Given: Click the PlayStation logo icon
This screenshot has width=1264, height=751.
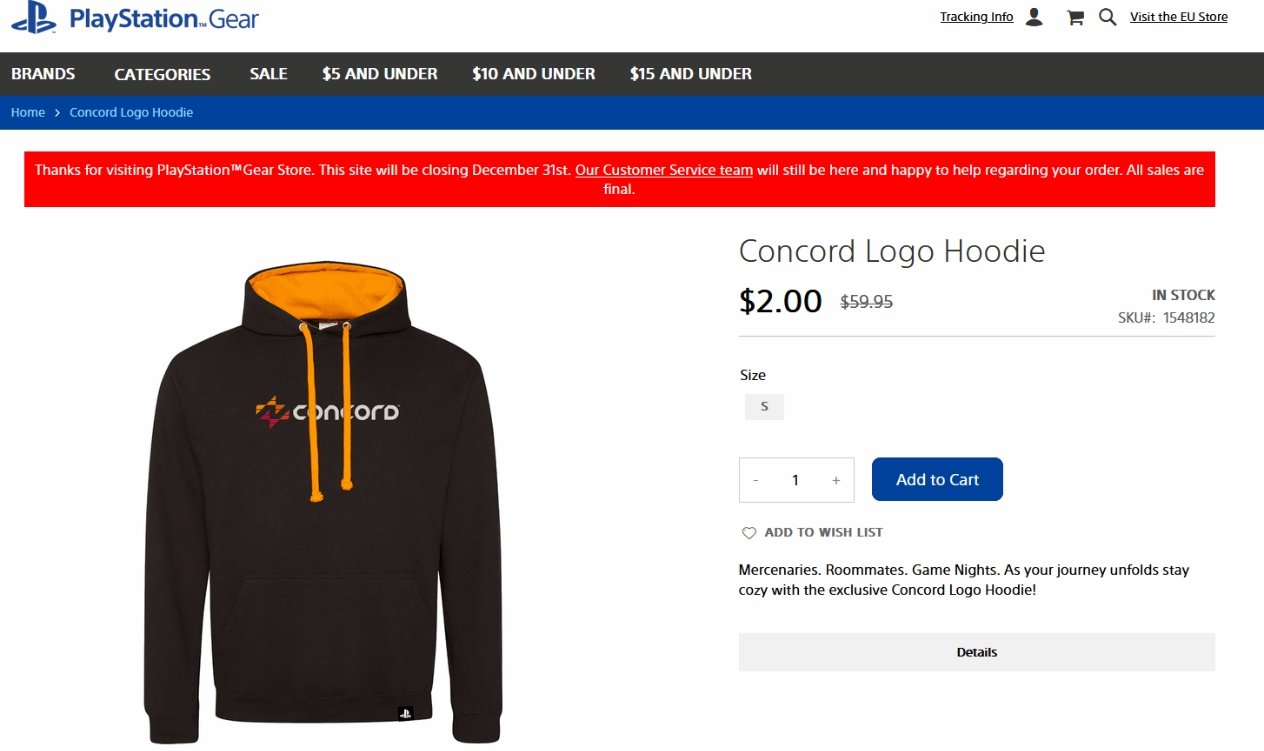Looking at the screenshot, I should (34, 17).
